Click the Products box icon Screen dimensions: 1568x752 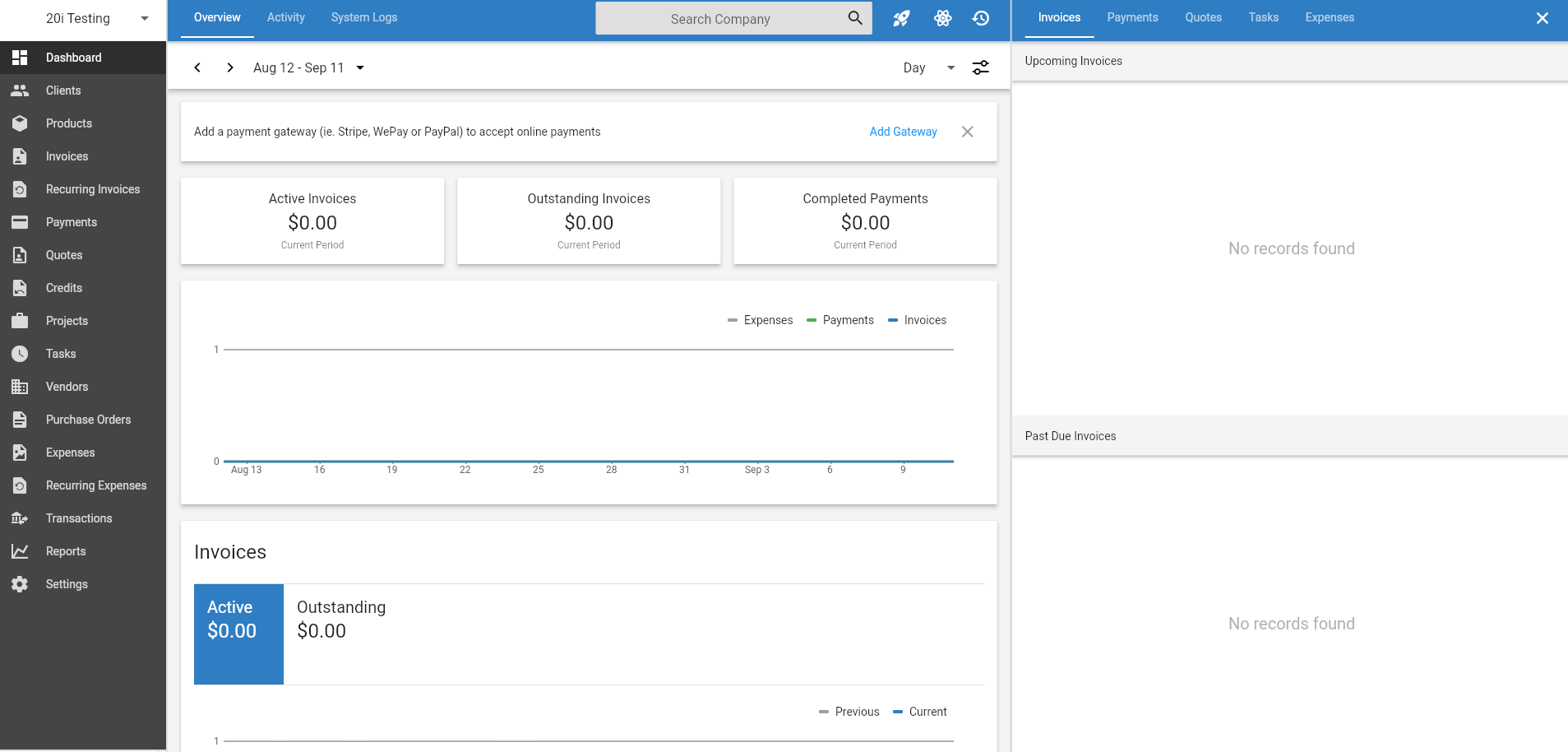point(20,123)
